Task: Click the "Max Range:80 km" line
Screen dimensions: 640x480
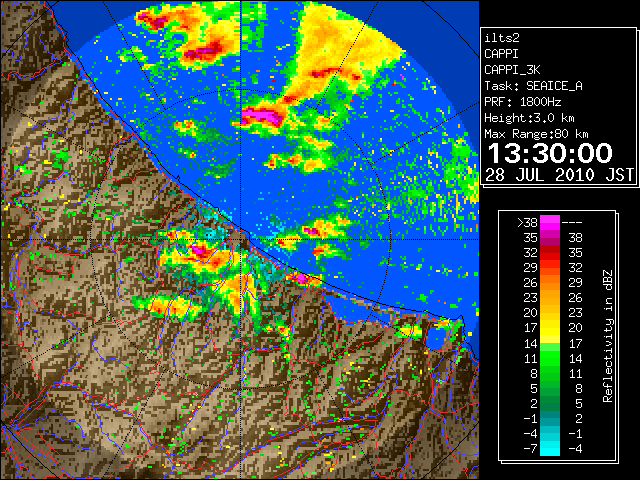Action: pyautogui.click(x=536, y=134)
